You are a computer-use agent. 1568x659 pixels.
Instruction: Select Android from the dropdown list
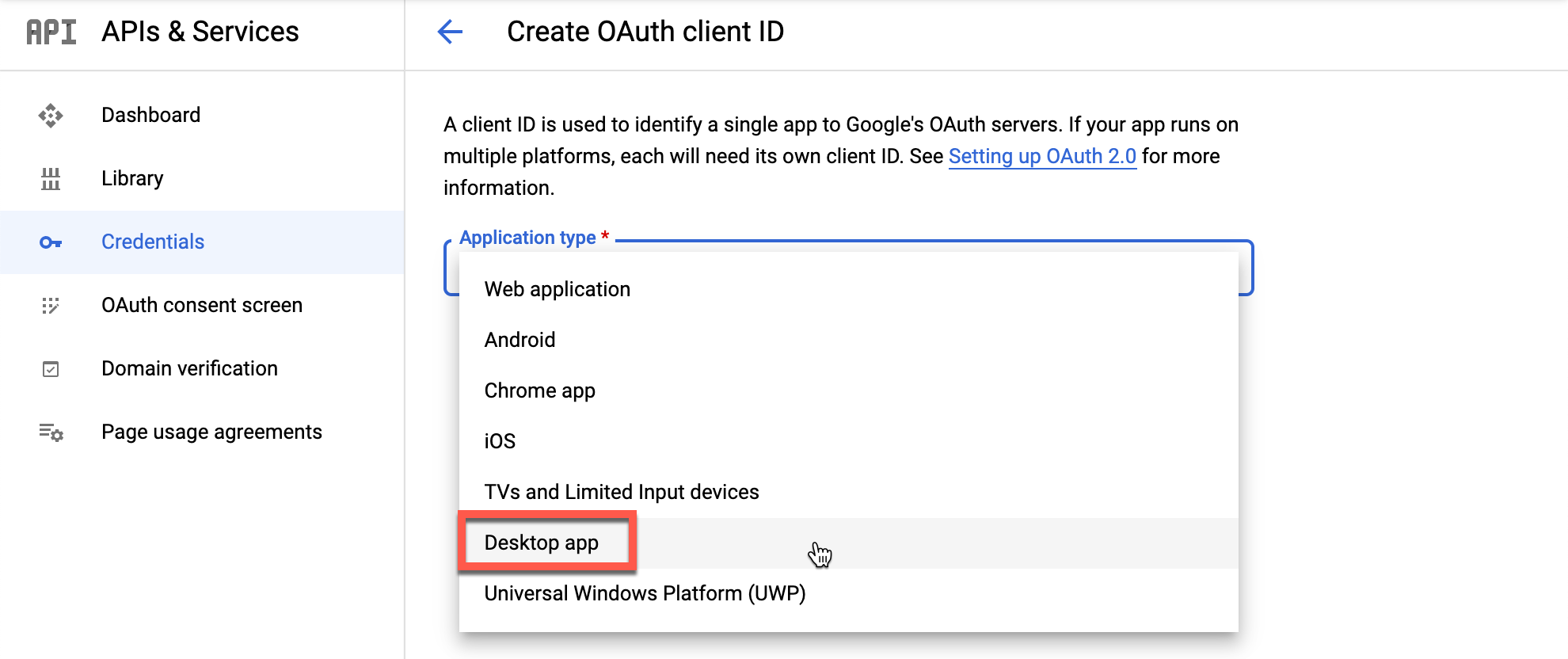coord(848,341)
